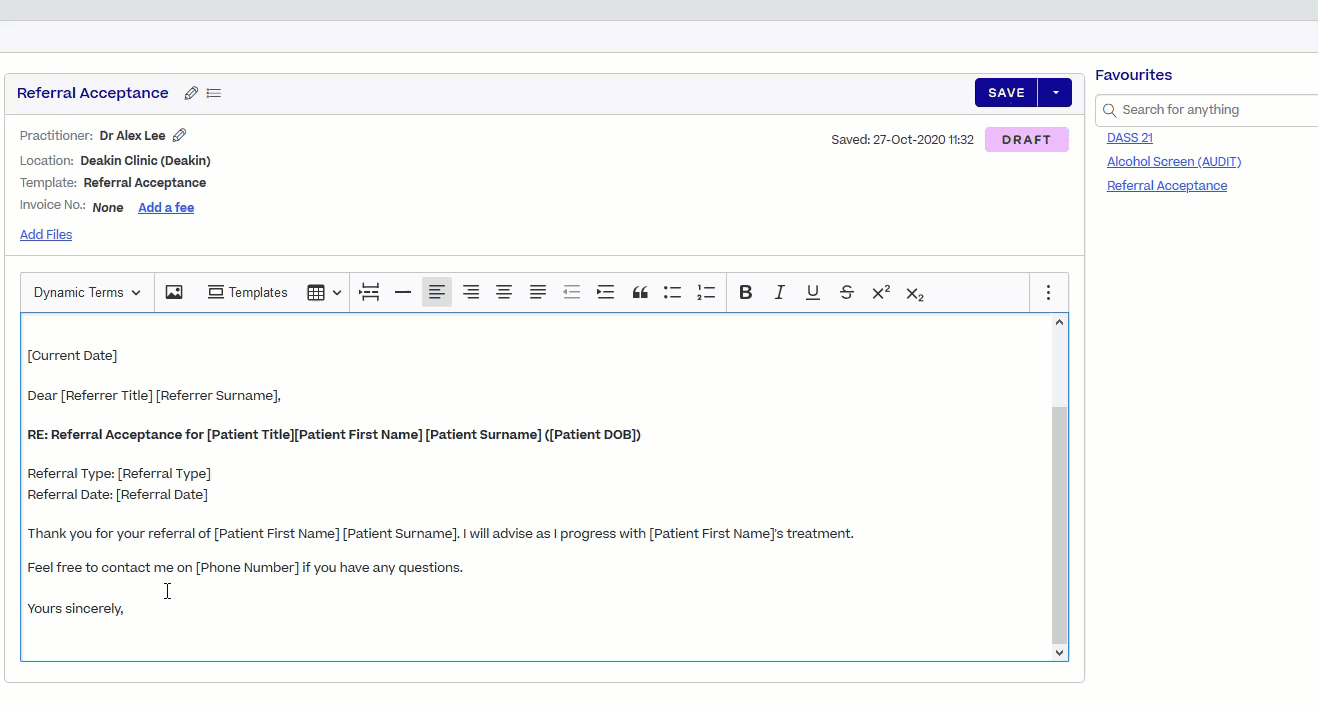Expand the Save button dropdown arrow
This screenshot has height=706, width=1318.
1055,93
